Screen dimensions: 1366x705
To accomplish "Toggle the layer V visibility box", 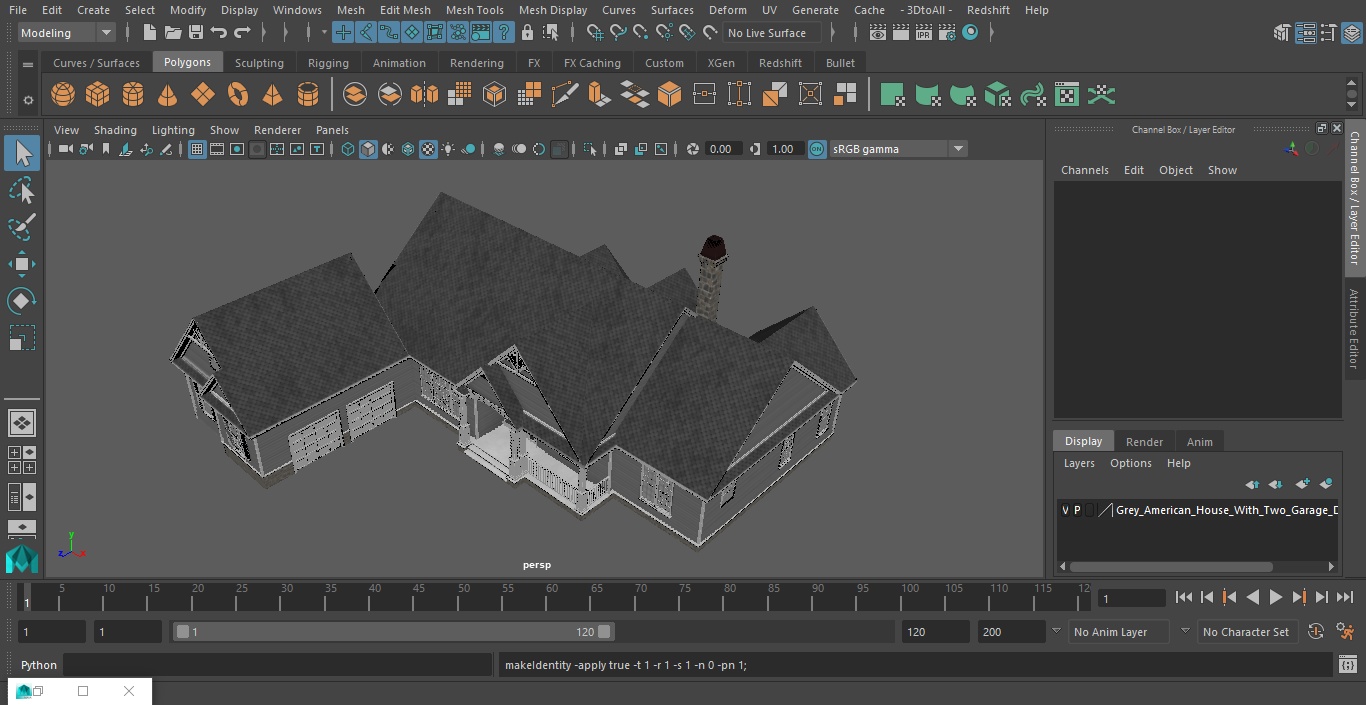I will point(1065,510).
